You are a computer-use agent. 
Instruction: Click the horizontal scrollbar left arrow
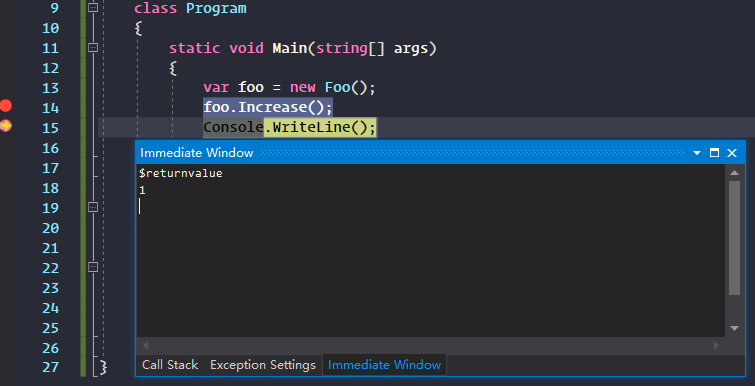[145, 346]
